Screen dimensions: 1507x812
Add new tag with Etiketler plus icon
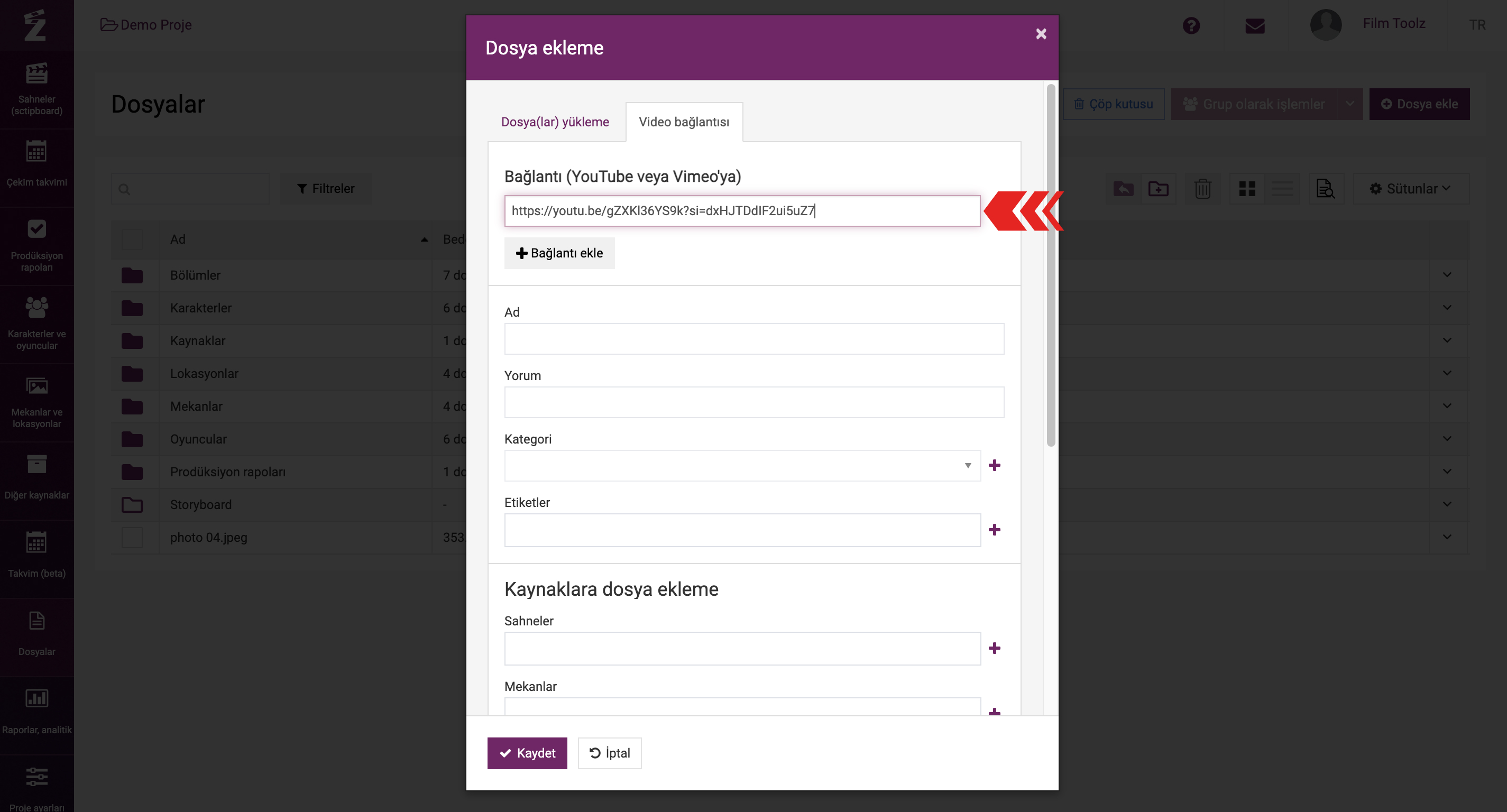995,529
